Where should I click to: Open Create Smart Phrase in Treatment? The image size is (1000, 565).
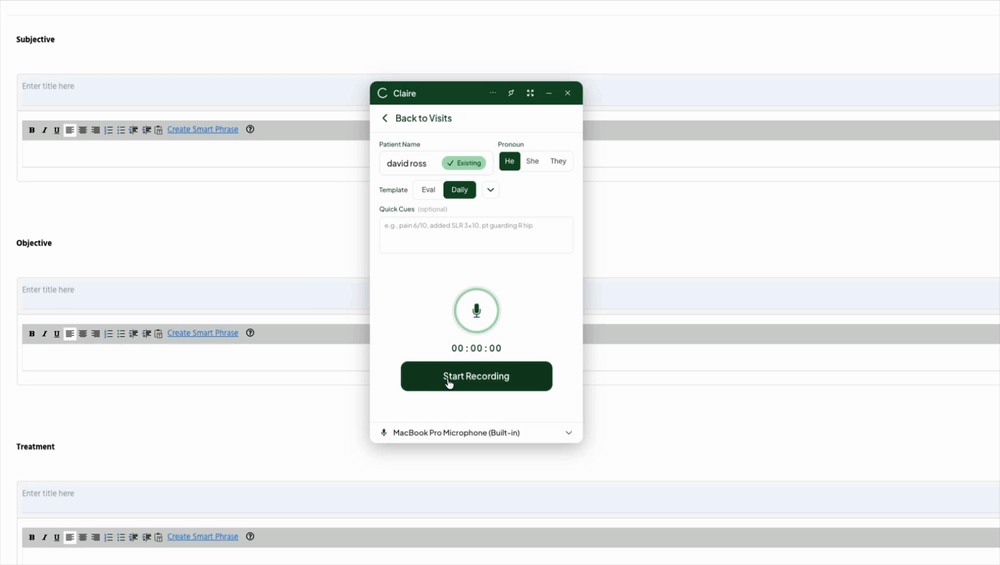tap(203, 537)
